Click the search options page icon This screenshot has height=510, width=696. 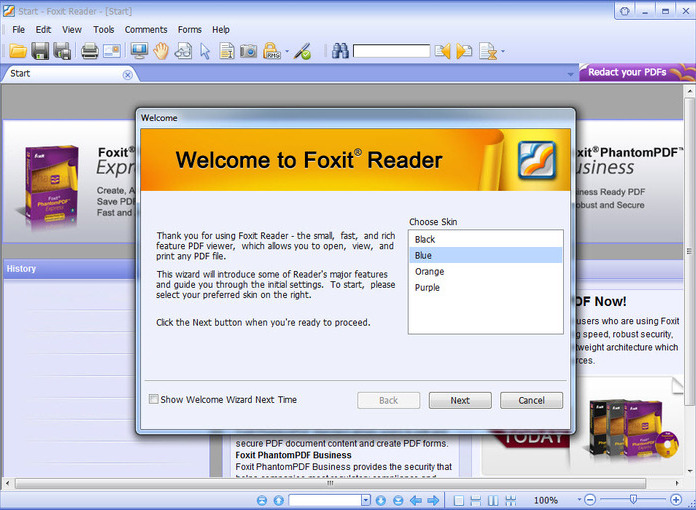click(x=488, y=51)
